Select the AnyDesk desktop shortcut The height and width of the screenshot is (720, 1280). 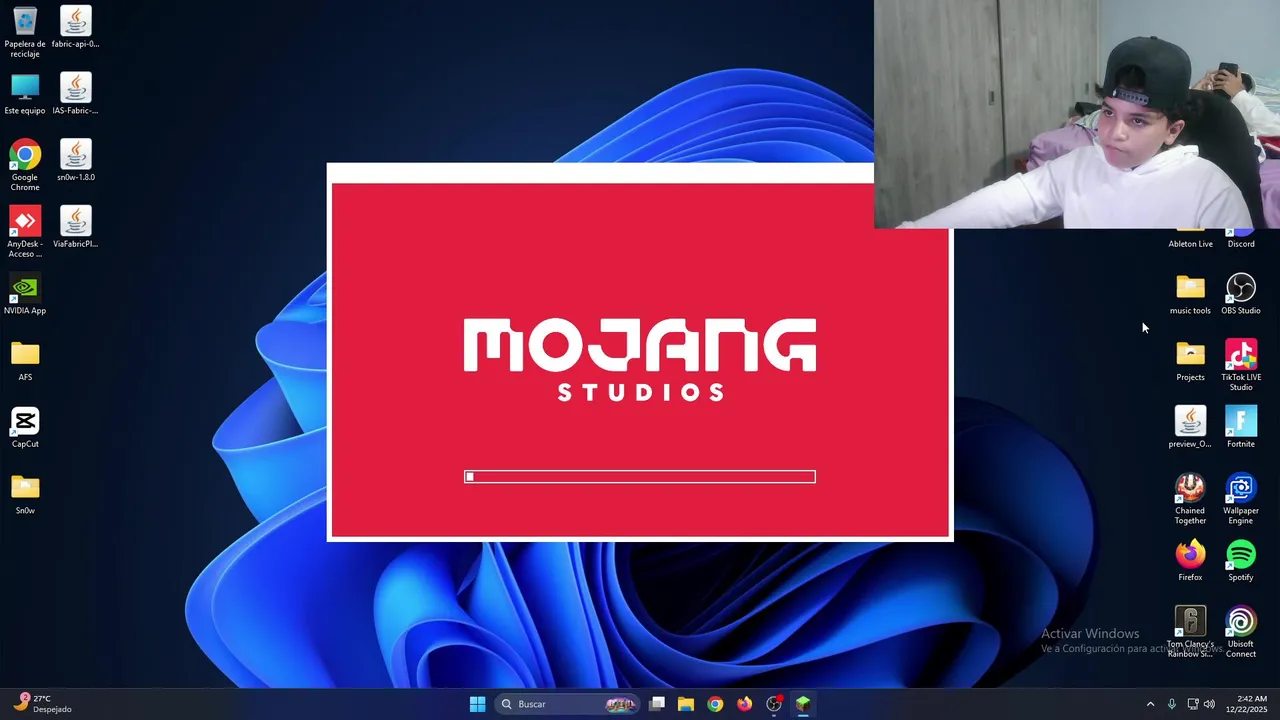pos(25,232)
